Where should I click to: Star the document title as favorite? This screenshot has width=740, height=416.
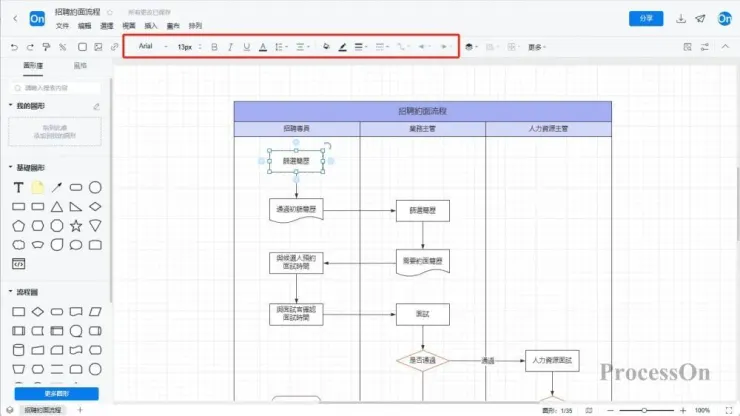click(109, 12)
